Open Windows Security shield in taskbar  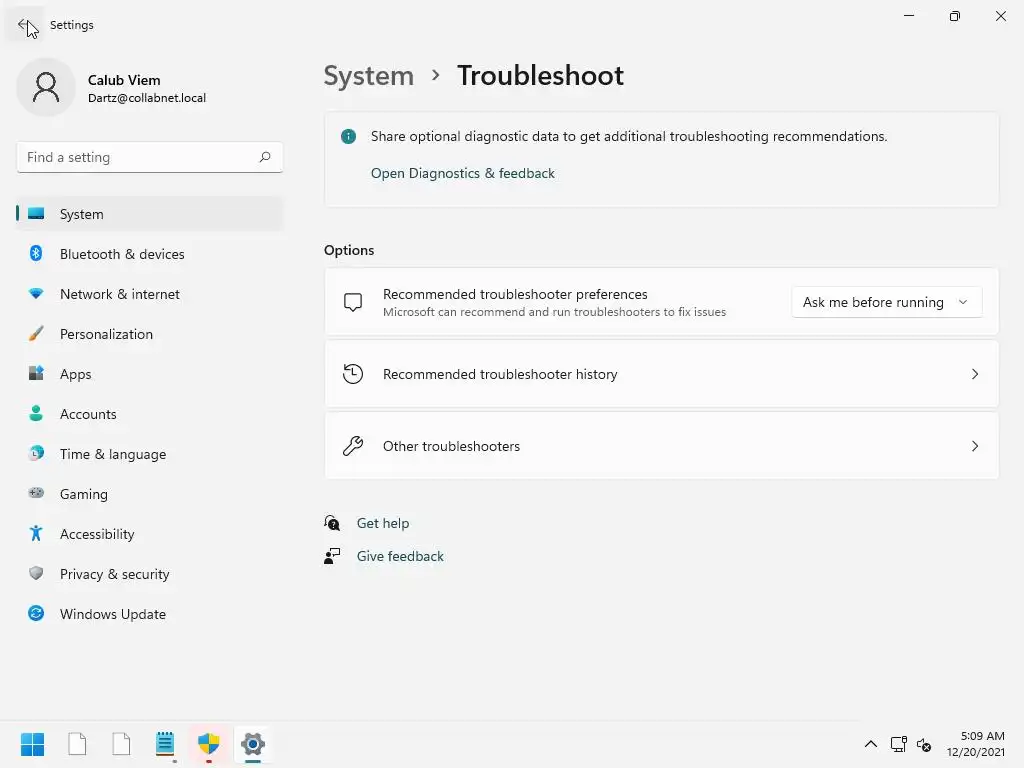[209, 744]
